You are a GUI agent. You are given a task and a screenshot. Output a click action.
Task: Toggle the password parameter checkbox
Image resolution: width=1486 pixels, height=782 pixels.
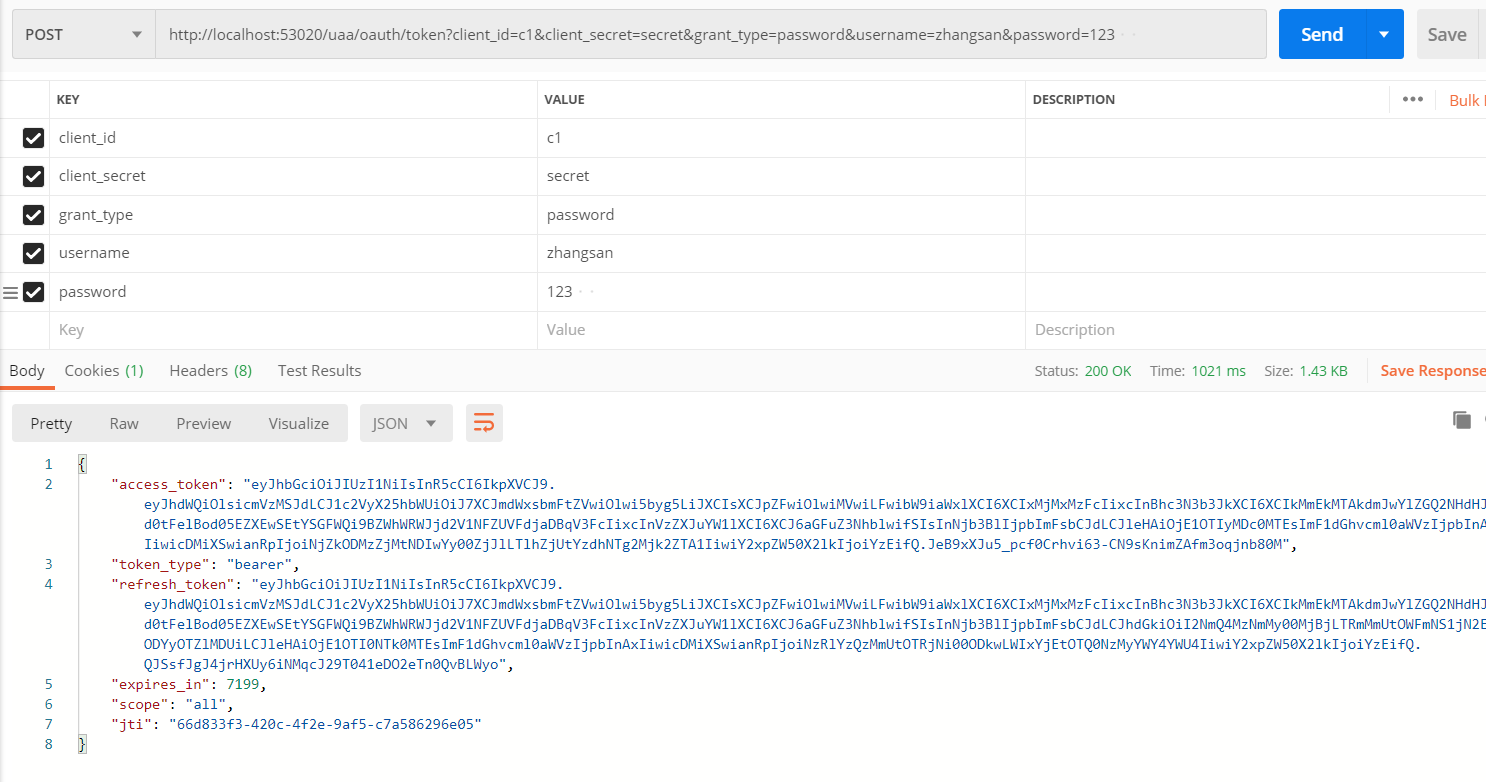[x=34, y=292]
